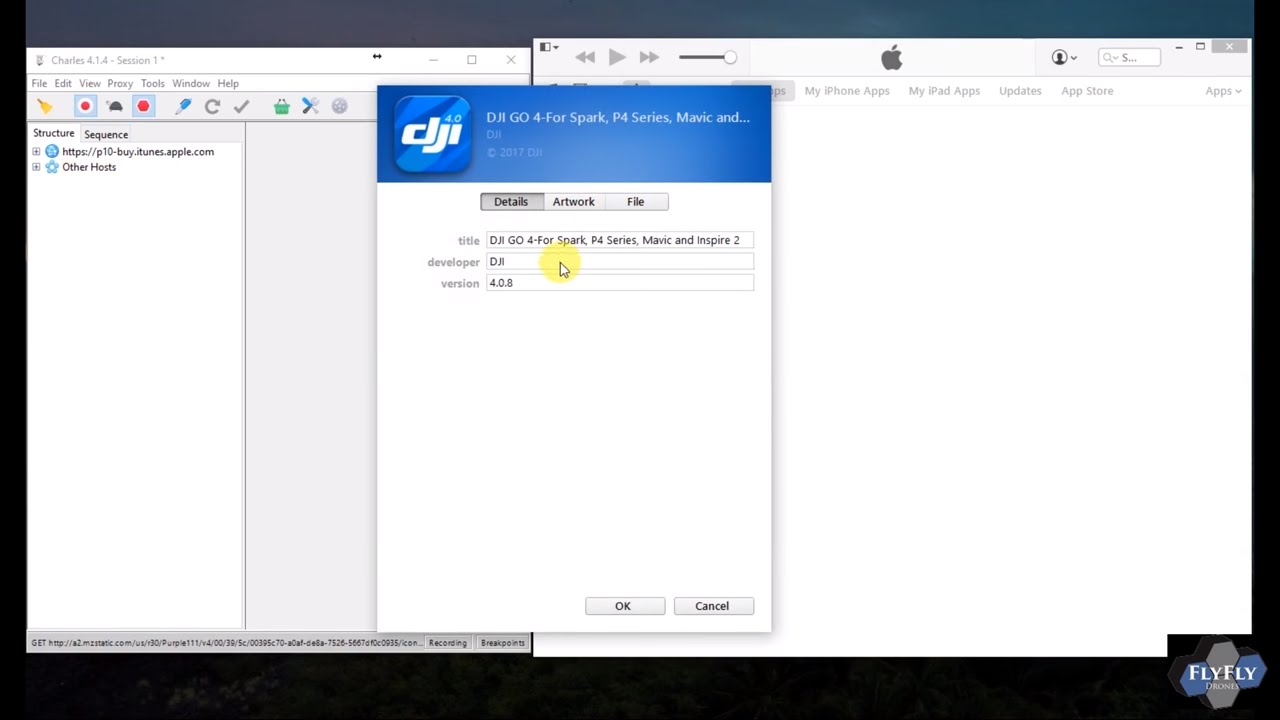Screen dimensions: 1280x720
Task: Select the https://p10-buy.itunes.apple.com host row
Action: 138,152
